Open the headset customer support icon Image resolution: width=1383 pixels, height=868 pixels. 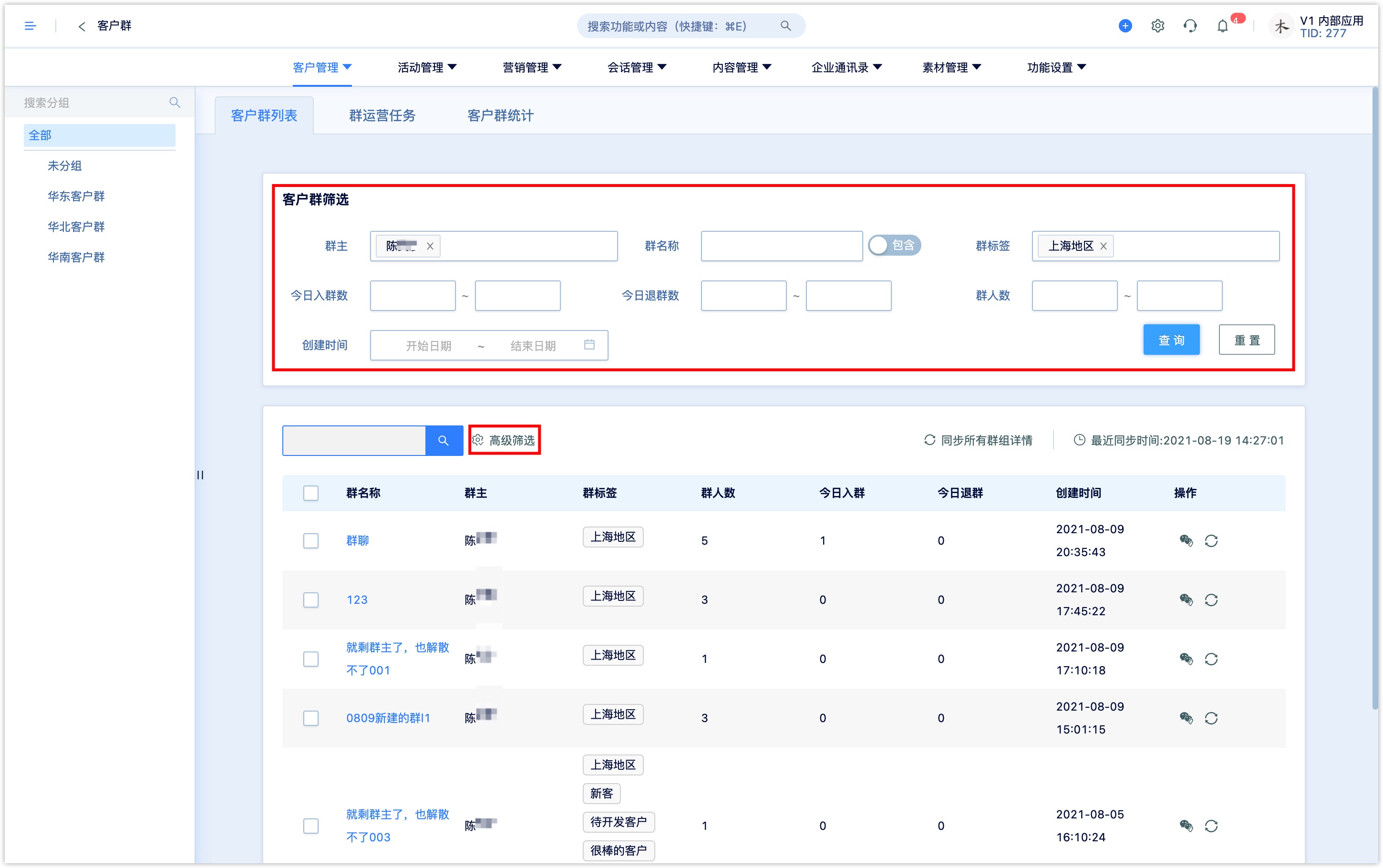[1189, 26]
